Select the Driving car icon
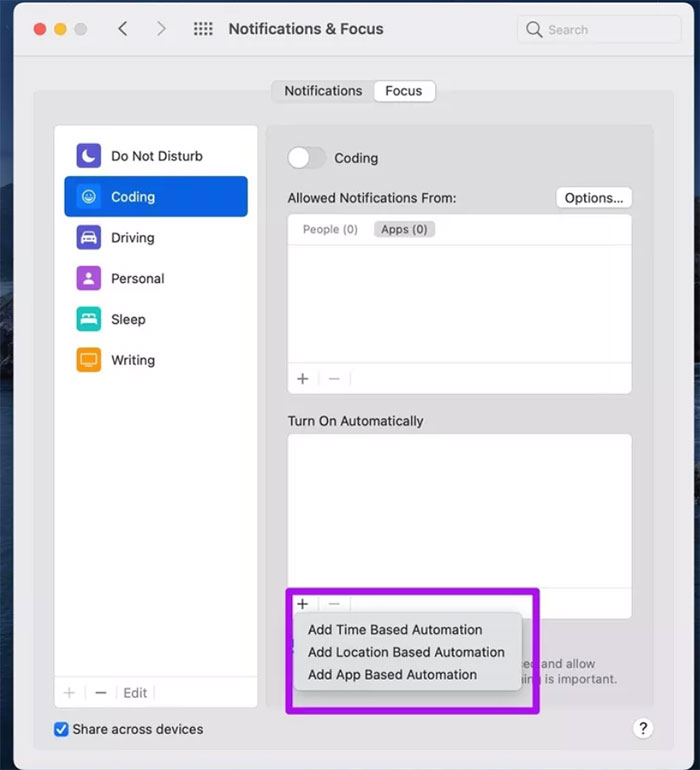The height and width of the screenshot is (770, 700). (89, 238)
